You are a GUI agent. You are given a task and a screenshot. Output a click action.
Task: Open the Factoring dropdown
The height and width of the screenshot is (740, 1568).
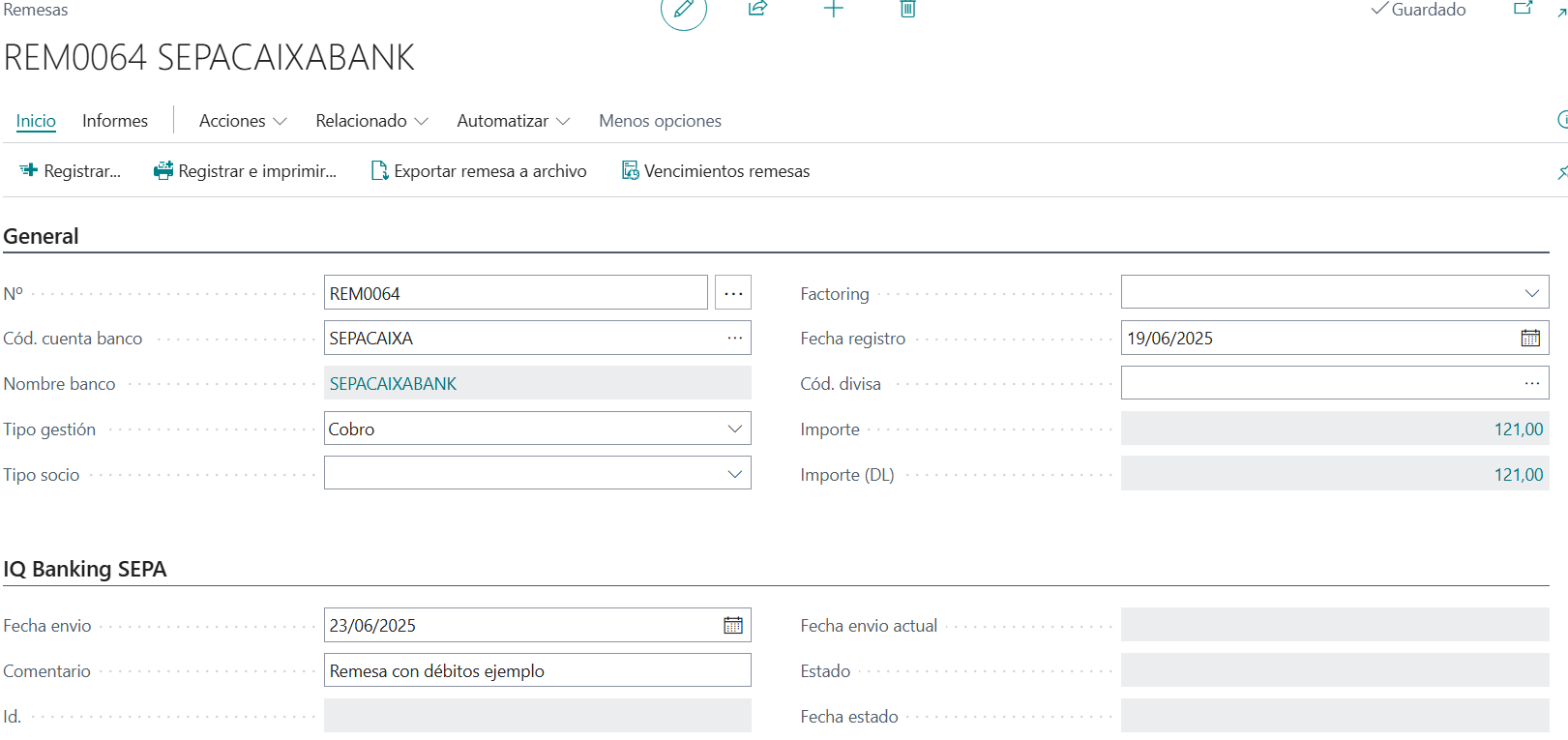pyautogui.click(x=1531, y=293)
